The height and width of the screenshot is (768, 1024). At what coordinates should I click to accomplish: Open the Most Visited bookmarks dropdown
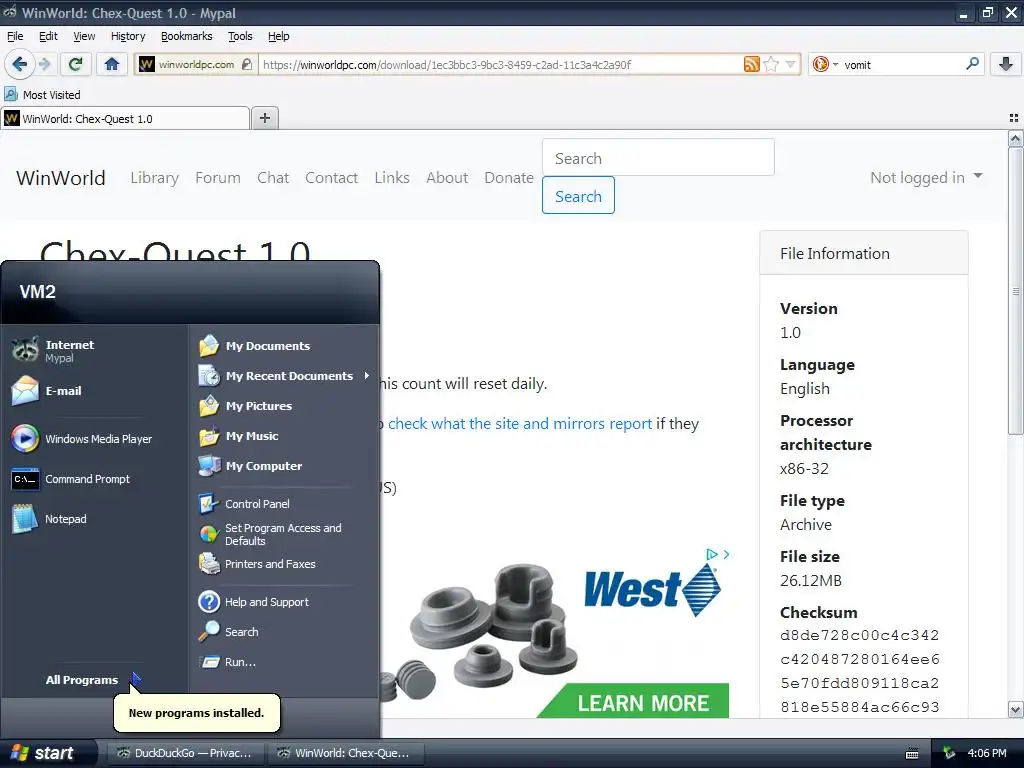tap(42, 95)
